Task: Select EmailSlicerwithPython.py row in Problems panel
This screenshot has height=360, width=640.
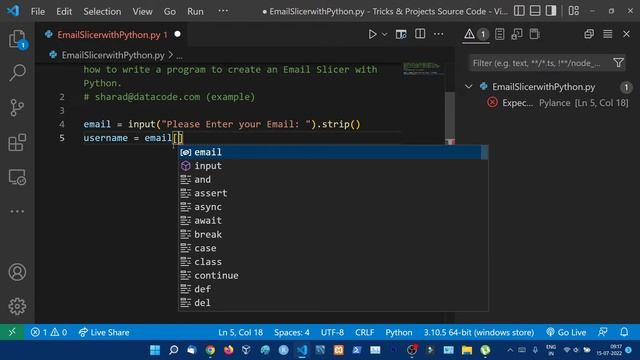Action: pyautogui.click(x=548, y=87)
